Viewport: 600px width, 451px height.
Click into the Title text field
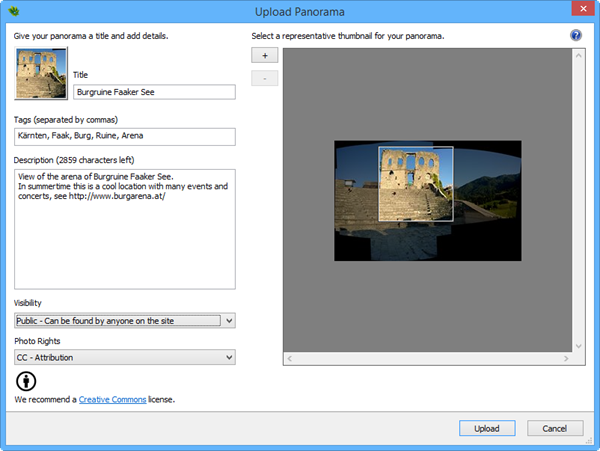[154, 92]
